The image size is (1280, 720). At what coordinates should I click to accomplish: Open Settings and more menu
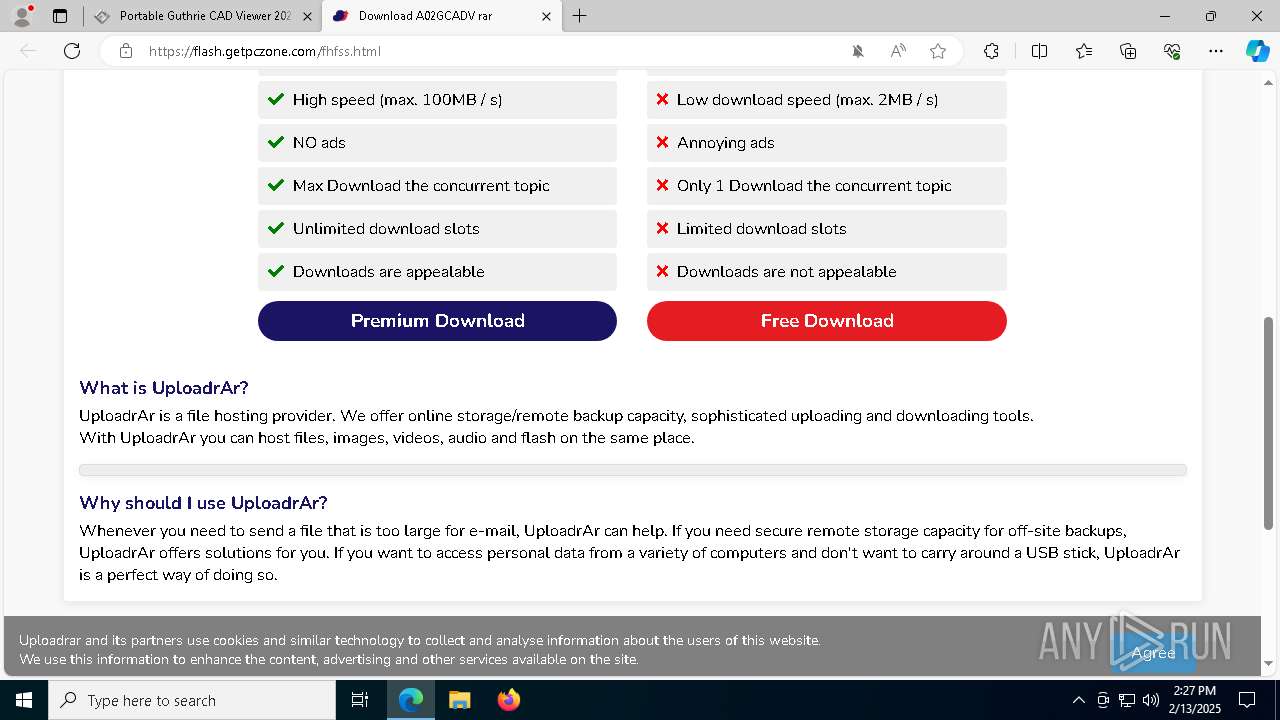pos(1216,51)
